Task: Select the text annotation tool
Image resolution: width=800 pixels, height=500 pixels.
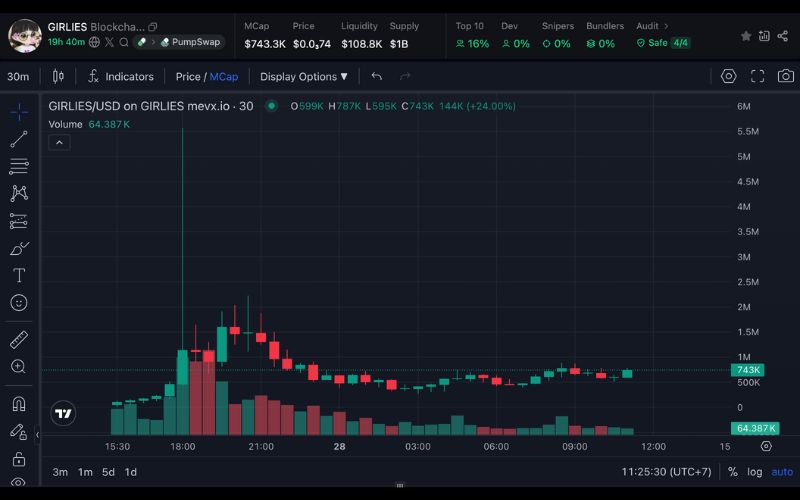Action: click(x=19, y=276)
